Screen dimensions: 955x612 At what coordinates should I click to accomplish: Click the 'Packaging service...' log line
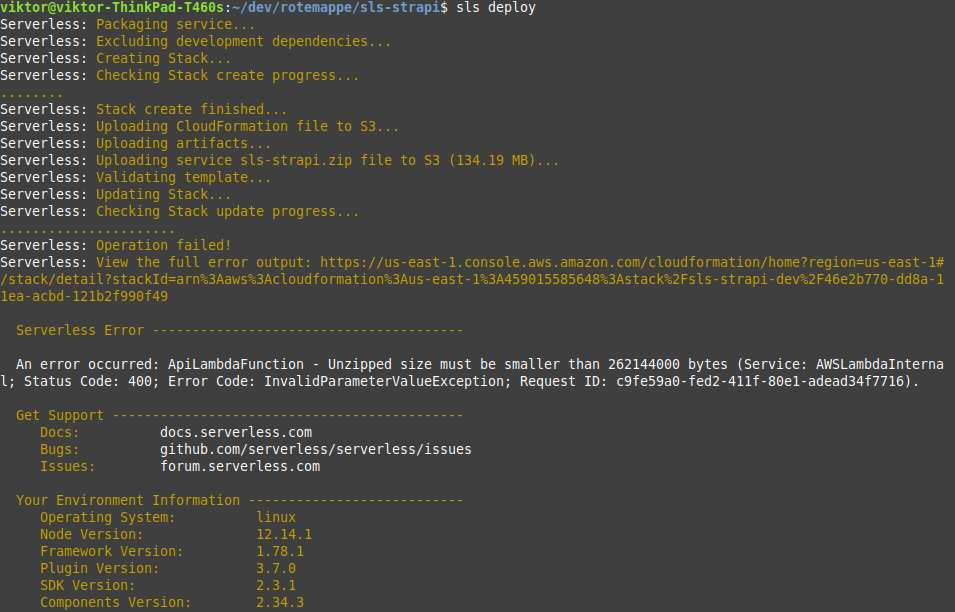pos(175,25)
